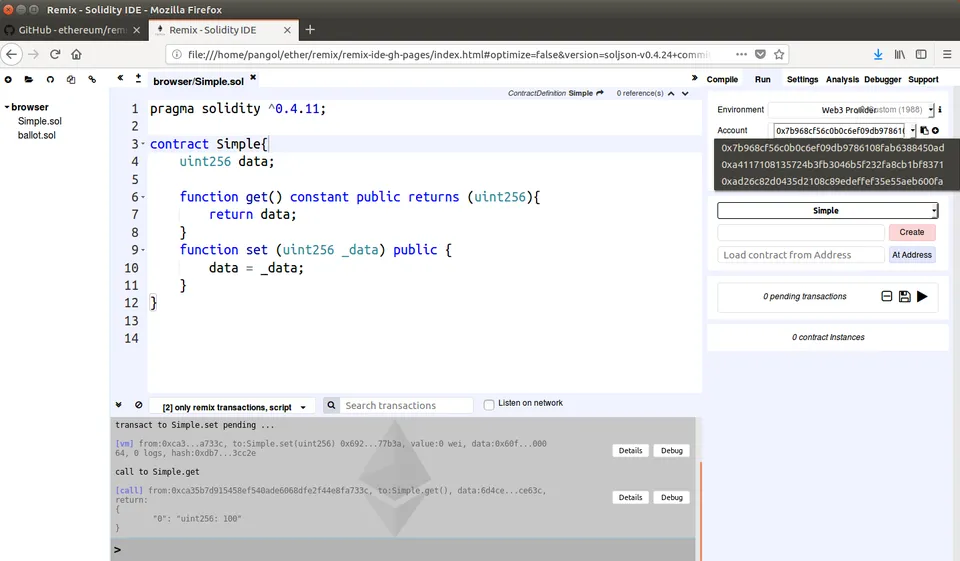Go to previous reference up arrow

(671, 94)
